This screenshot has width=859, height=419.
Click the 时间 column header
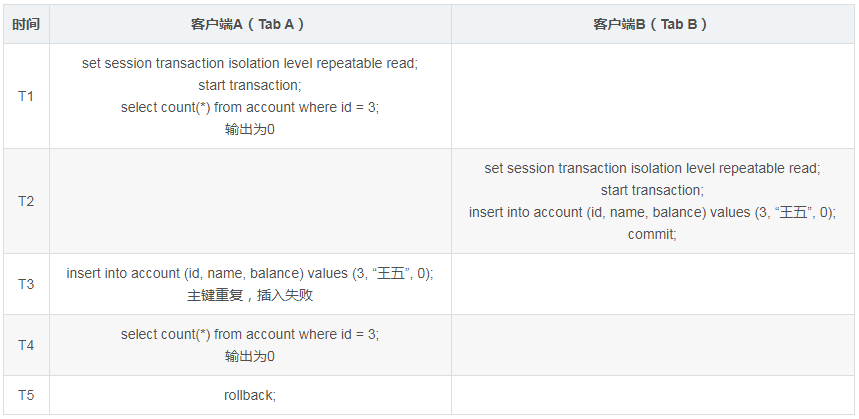(26, 24)
